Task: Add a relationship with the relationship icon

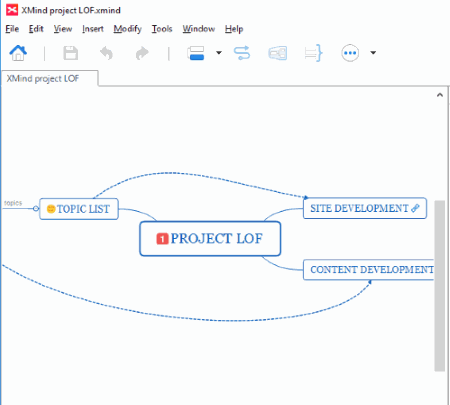Action: 242,53
